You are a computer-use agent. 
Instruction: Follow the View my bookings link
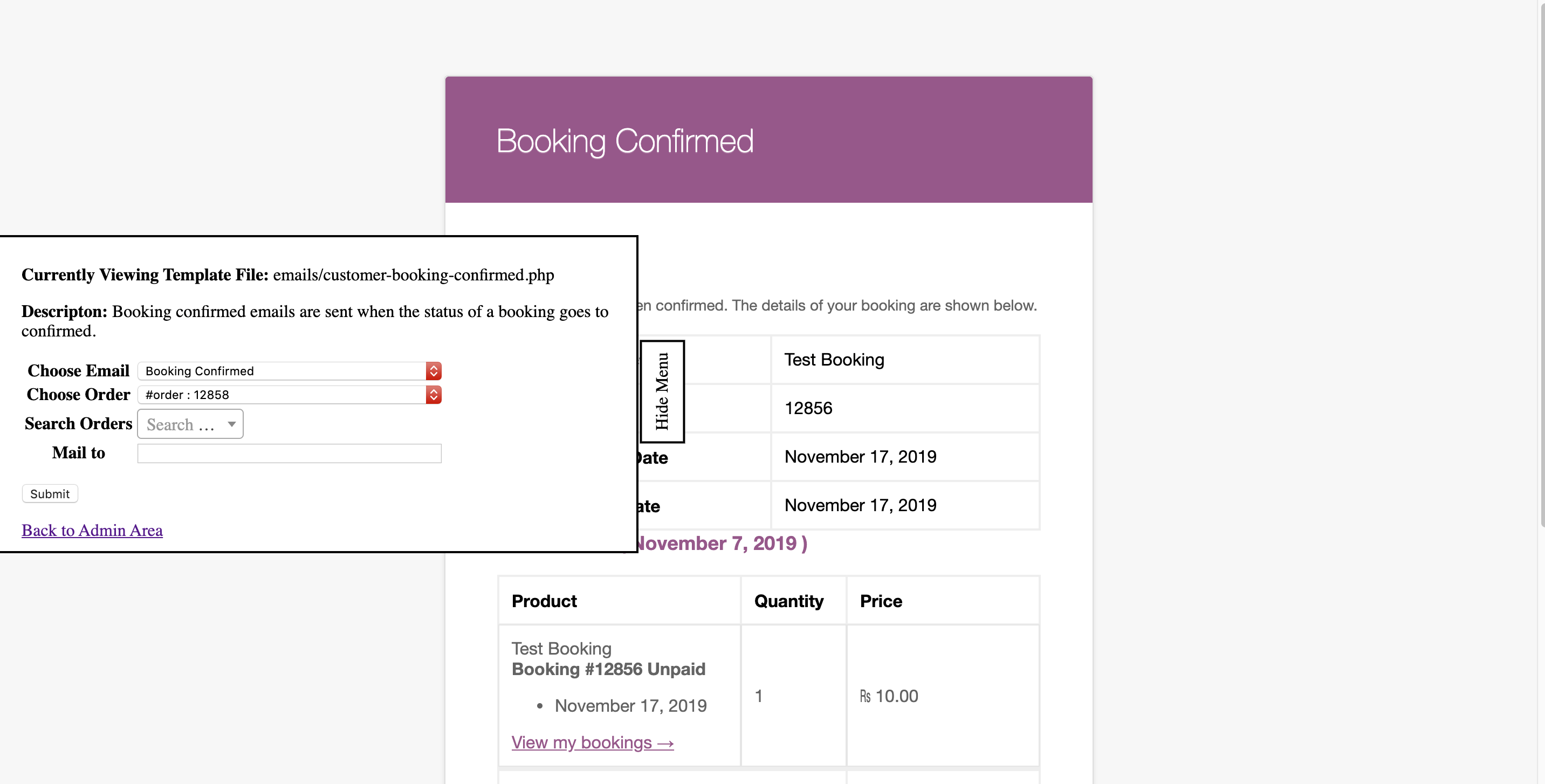coord(593,742)
